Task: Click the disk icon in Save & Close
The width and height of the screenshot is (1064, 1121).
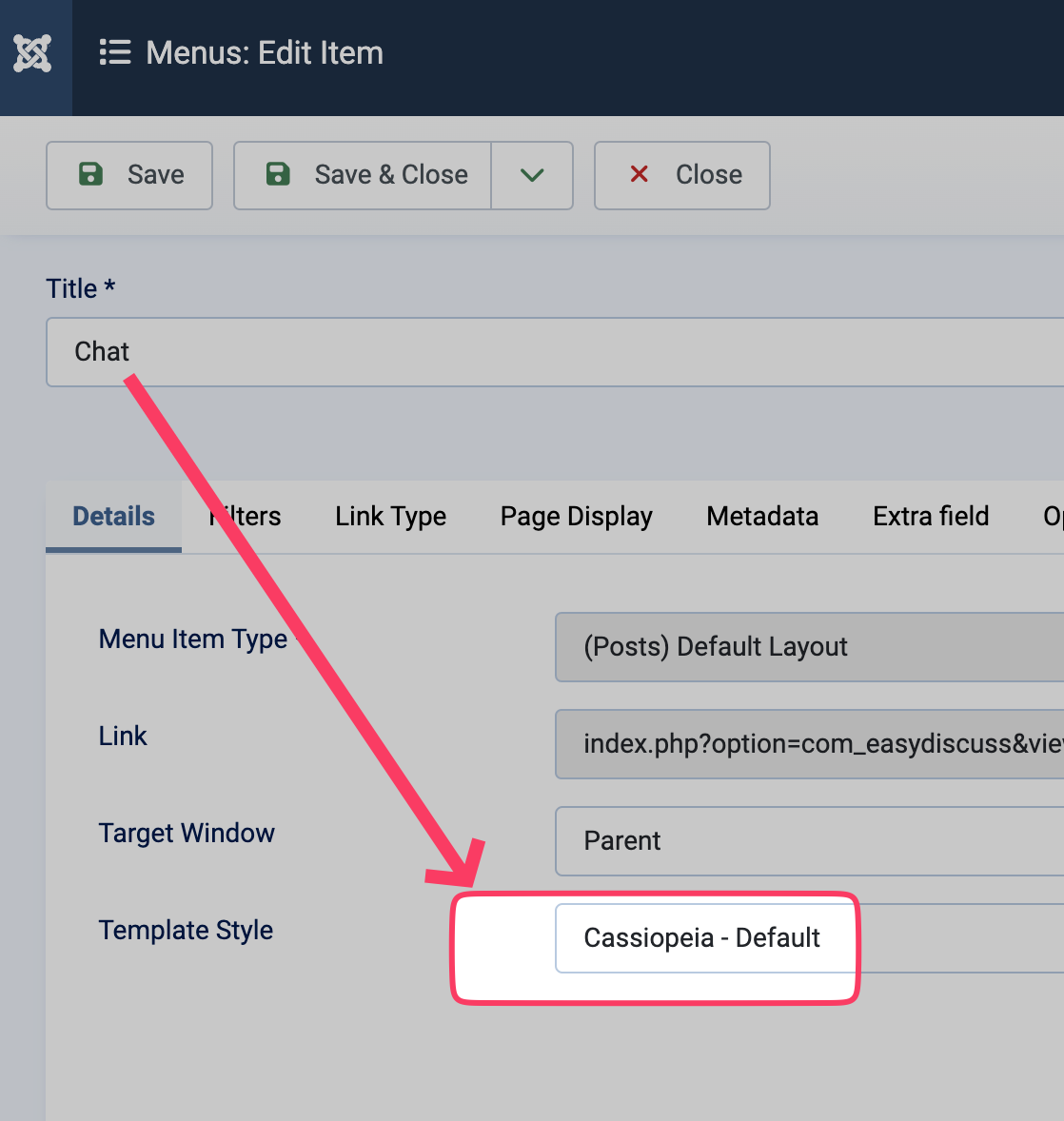Action: pos(278,174)
